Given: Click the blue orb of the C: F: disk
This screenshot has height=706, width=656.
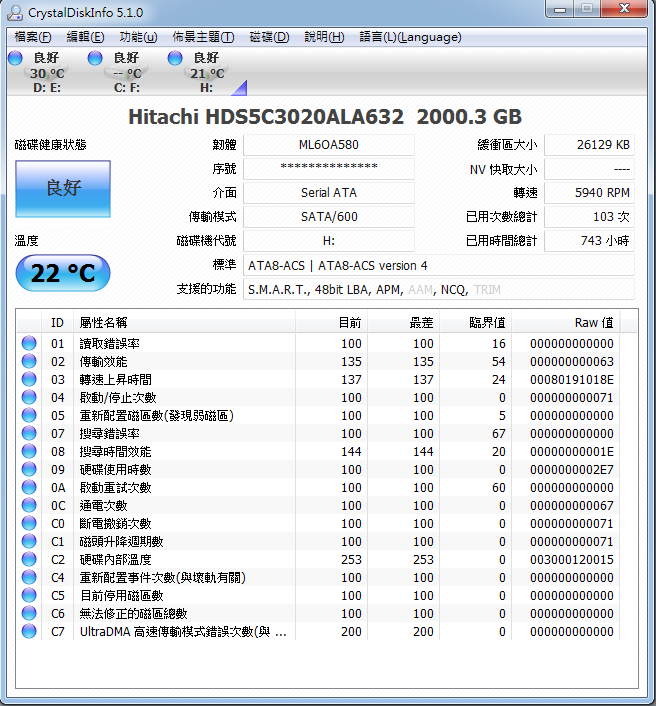Looking at the screenshot, I should click(95, 58).
